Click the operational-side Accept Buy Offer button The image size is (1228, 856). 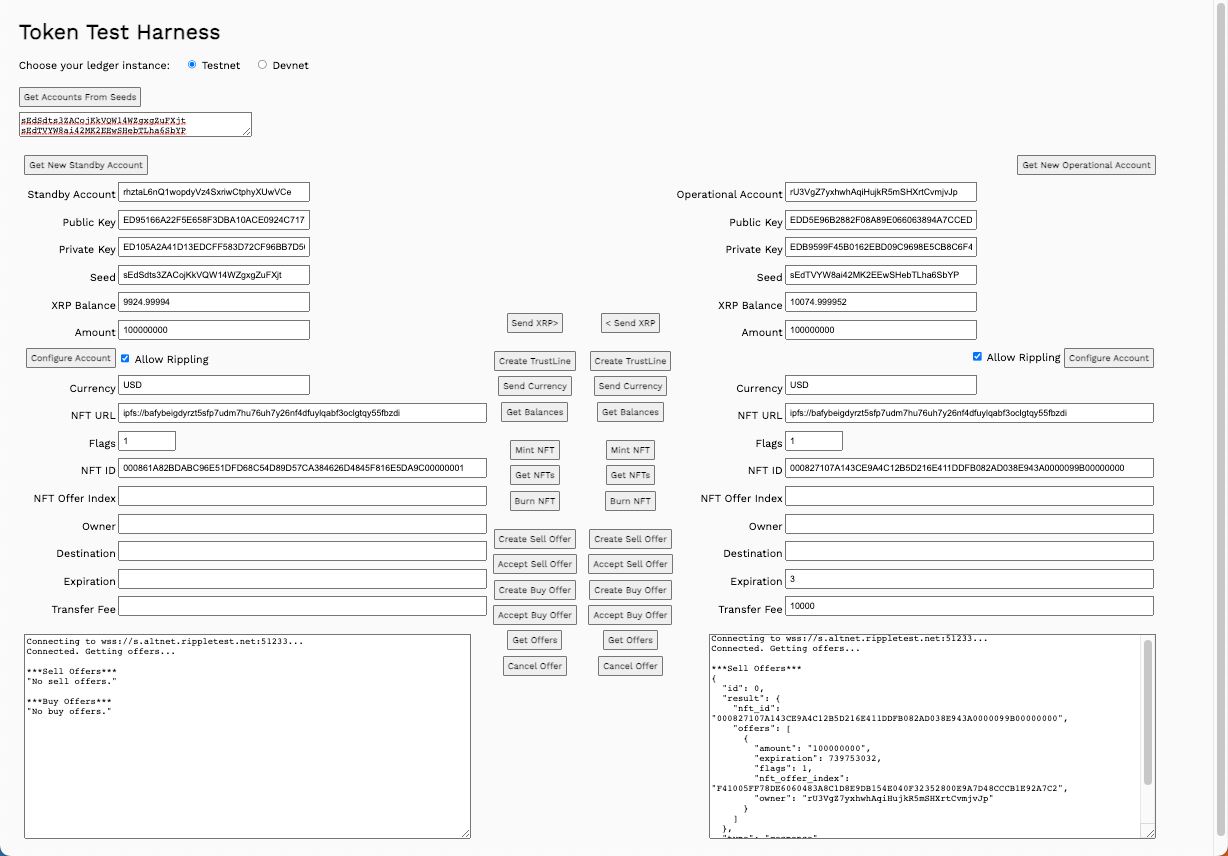(x=630, y=615)
